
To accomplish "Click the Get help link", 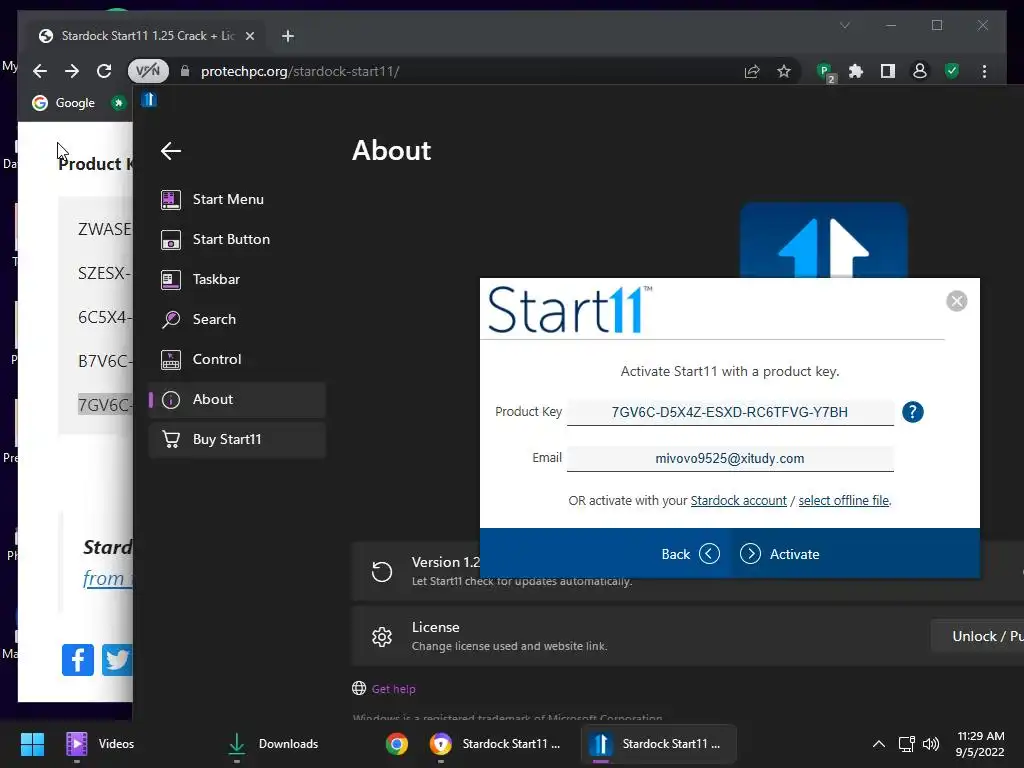I will [393, 688].
